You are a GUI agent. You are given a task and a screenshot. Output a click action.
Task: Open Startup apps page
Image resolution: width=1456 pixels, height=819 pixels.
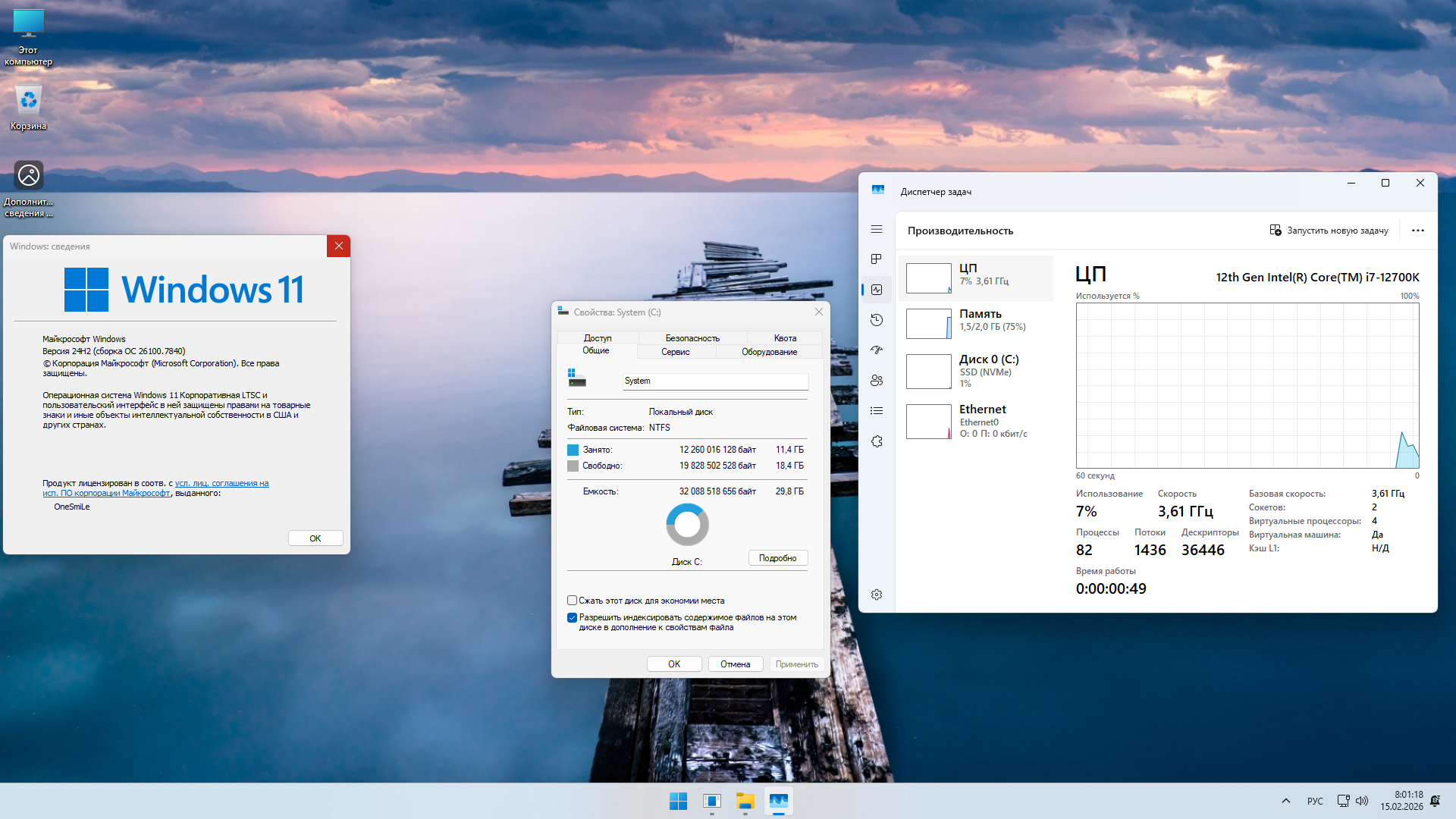click(x=877, y=350)
